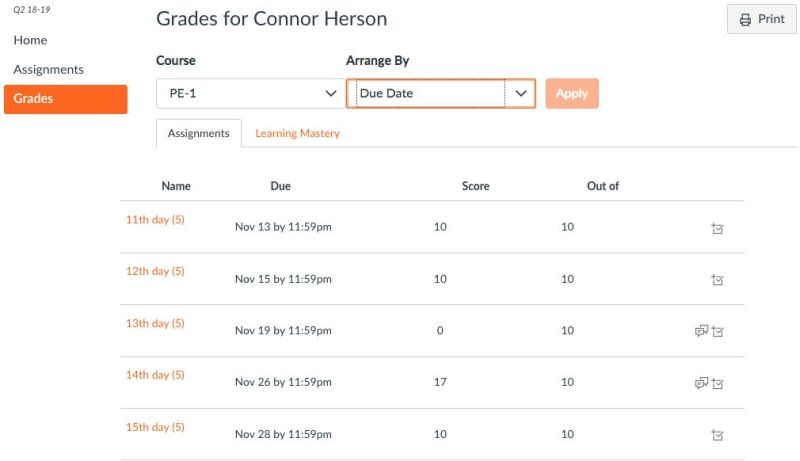This screenshot has height=461, width=800.
Task: Open the 15th day (5) assignment link
Action: pyautogui.click(x=155, y=427)
